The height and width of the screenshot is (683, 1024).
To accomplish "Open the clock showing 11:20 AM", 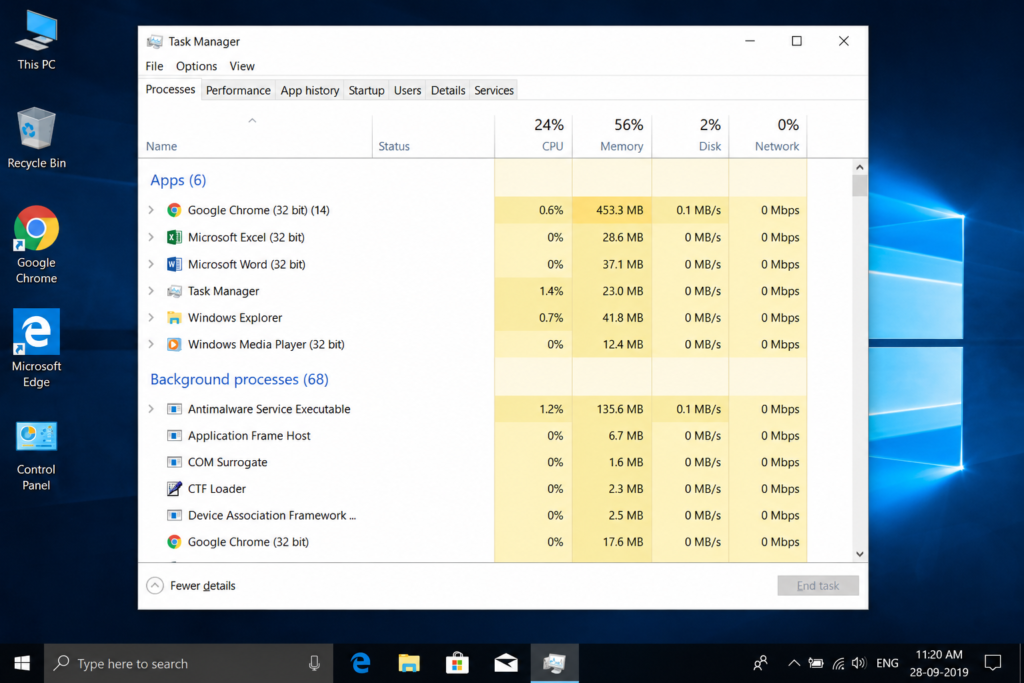I will (939, 663).
